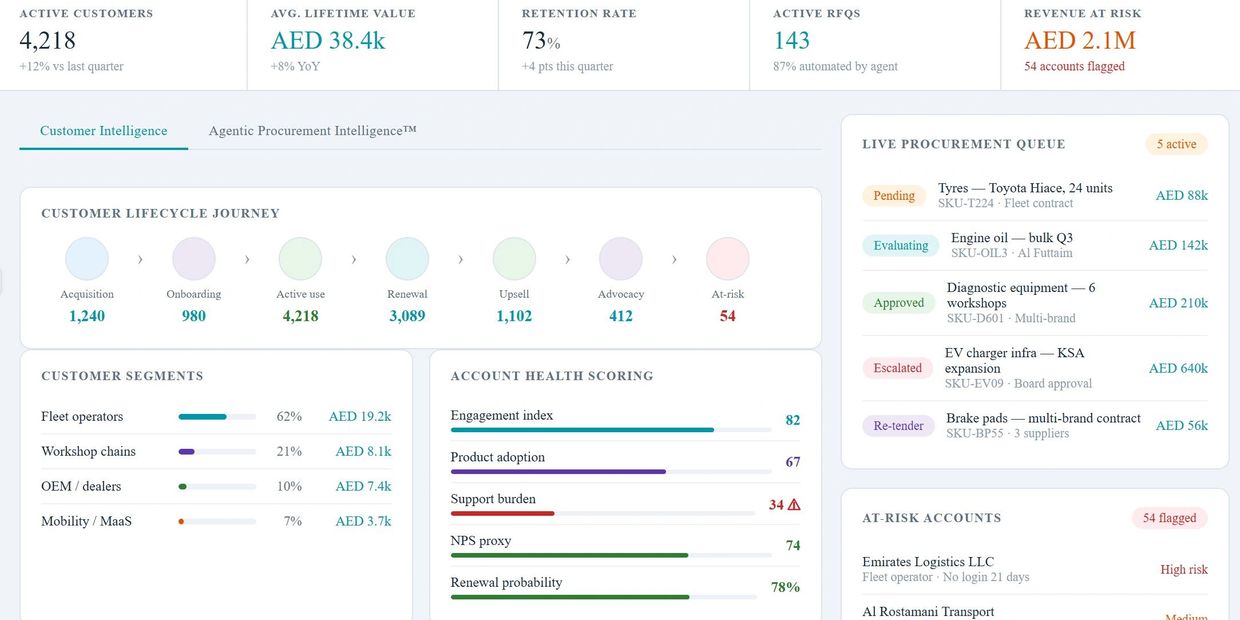Click the Onboarding lifecycle stage circle
This screenshot has height=620, width=1240.
pos(194,259)
